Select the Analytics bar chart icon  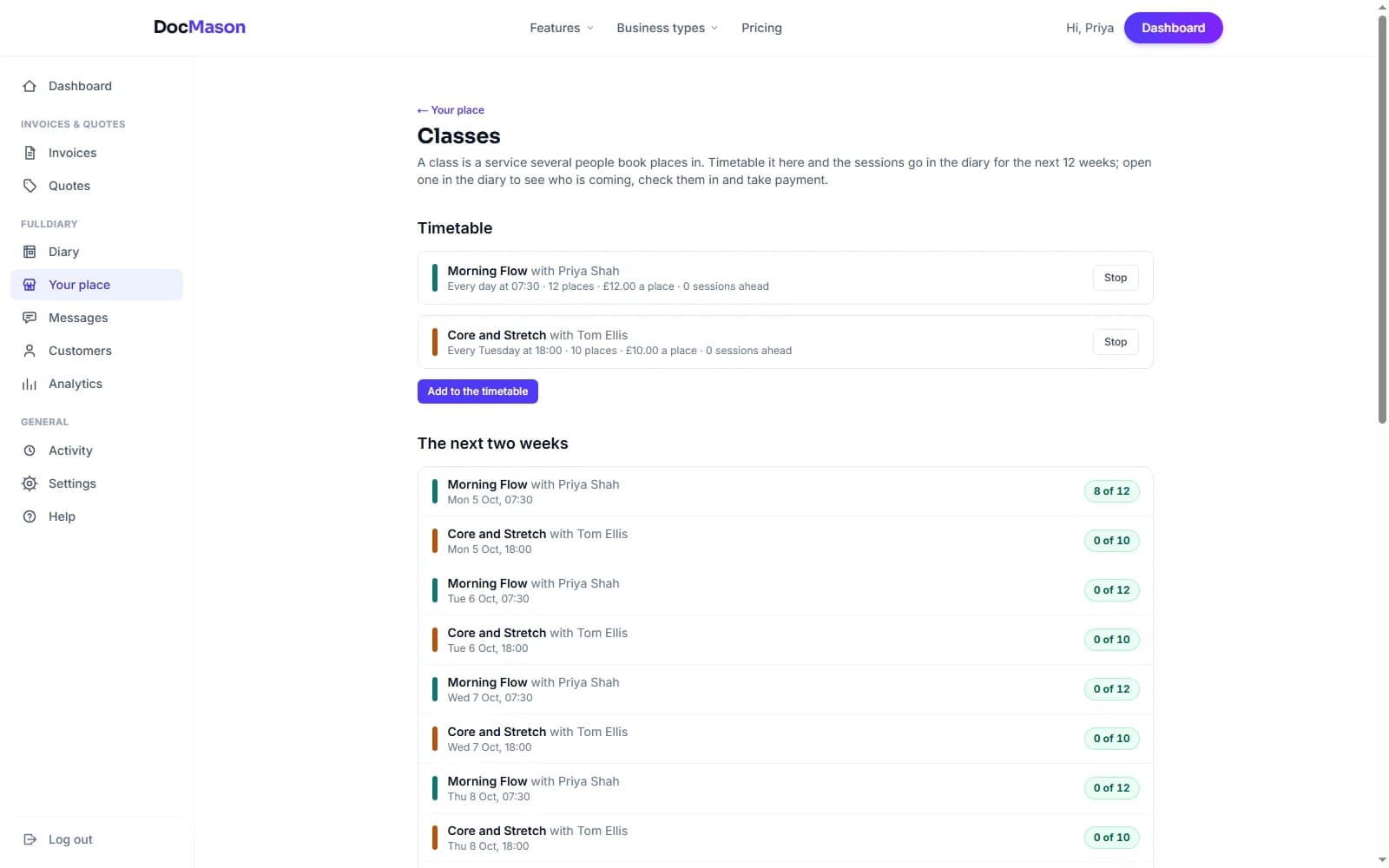[x=30, y=384]
